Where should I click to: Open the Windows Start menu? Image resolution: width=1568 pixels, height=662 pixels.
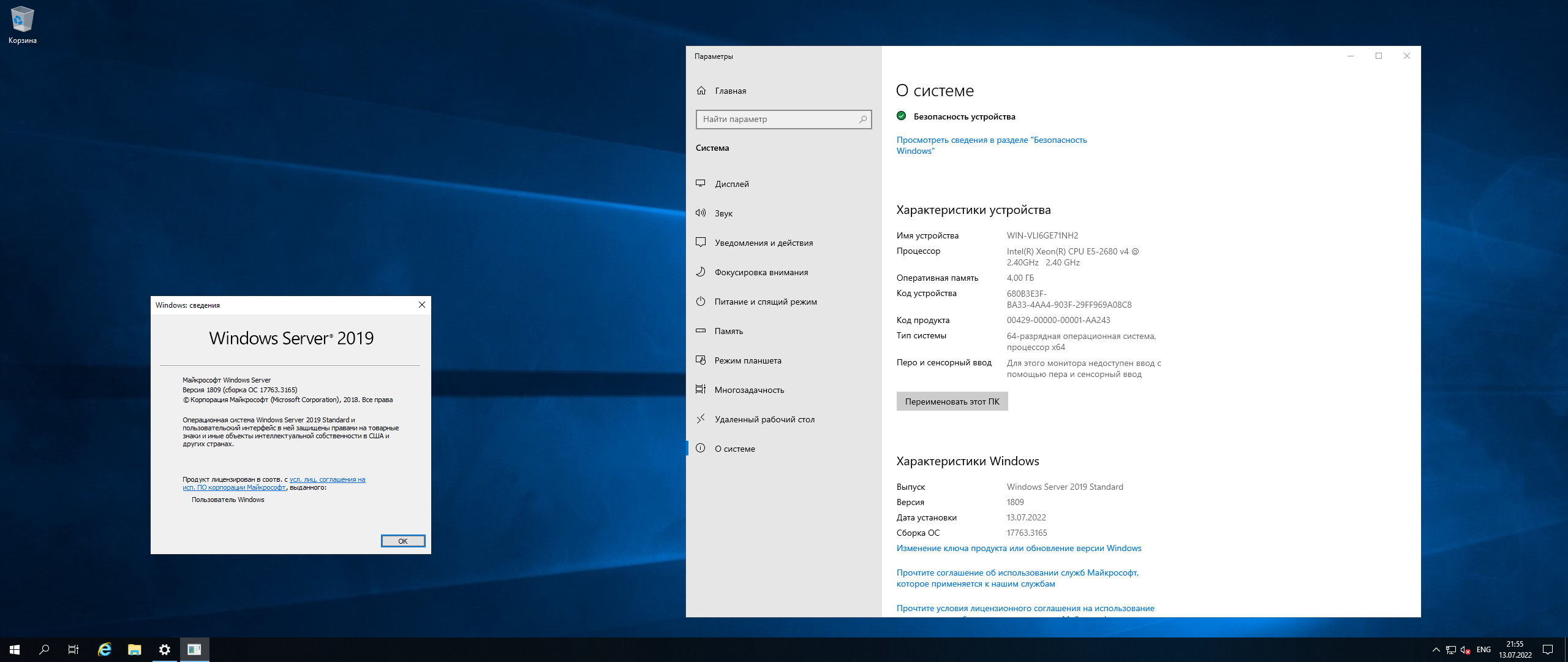(15, 650)
